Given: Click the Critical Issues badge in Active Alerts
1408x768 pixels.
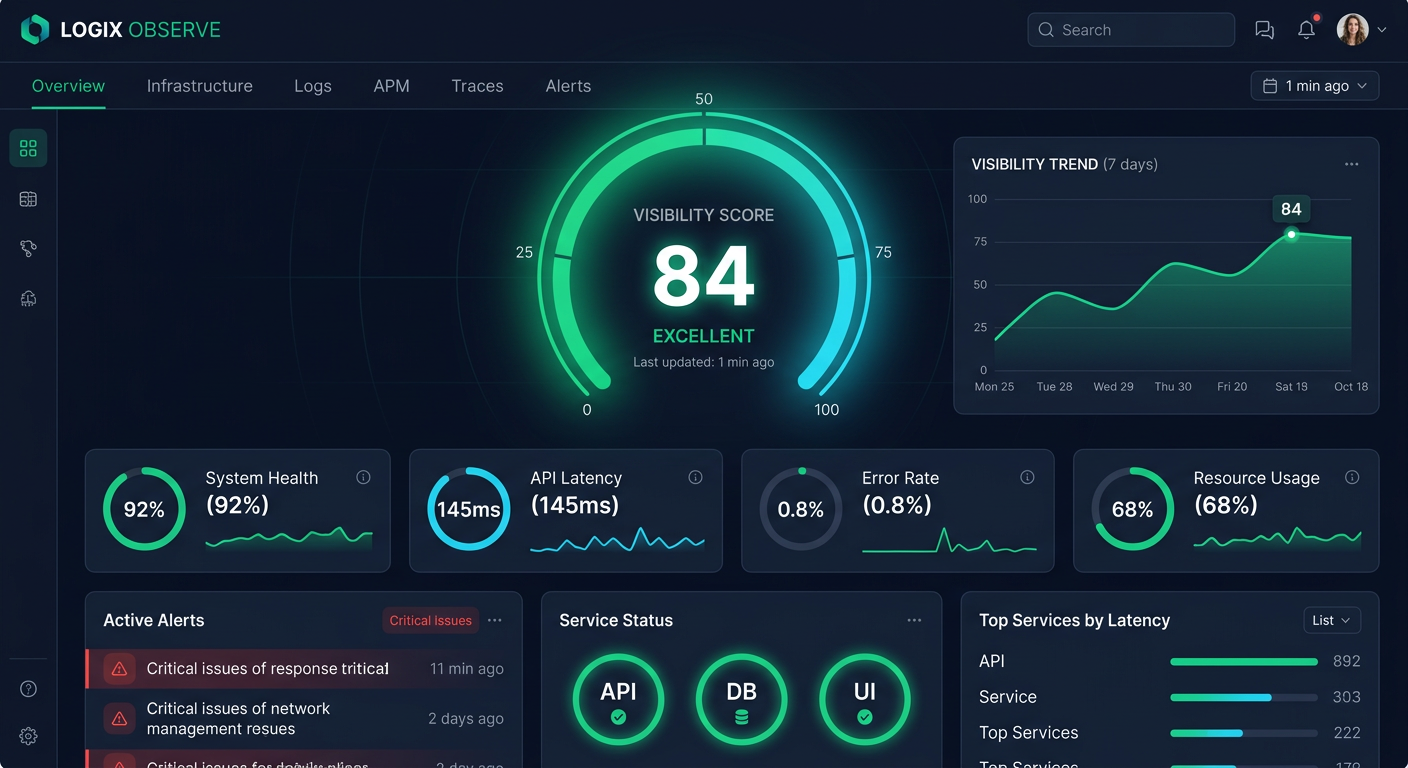Looking at the screenshot, I should pos(430,620).
